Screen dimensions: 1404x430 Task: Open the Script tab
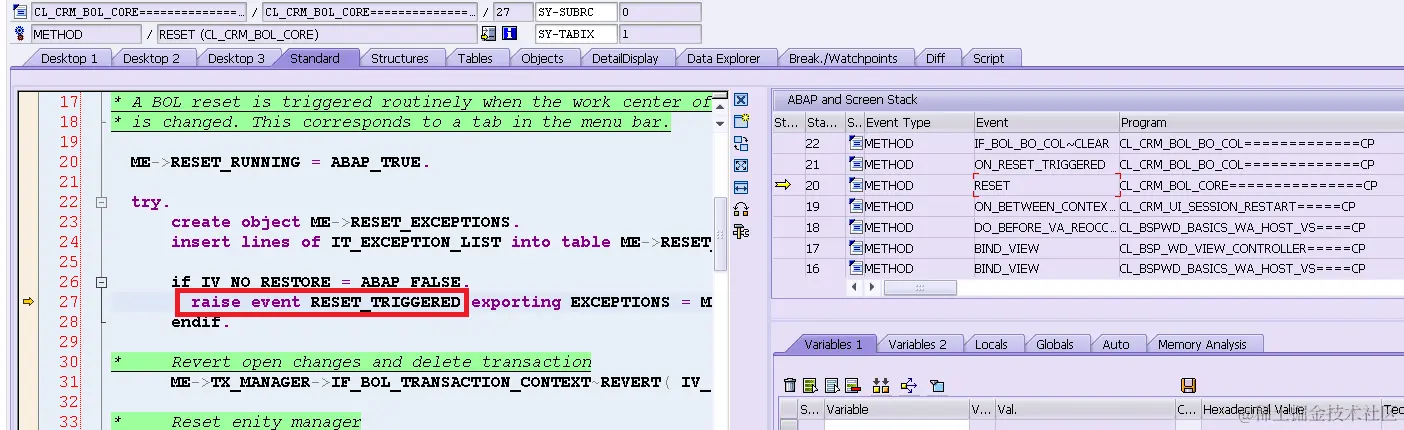989,58
